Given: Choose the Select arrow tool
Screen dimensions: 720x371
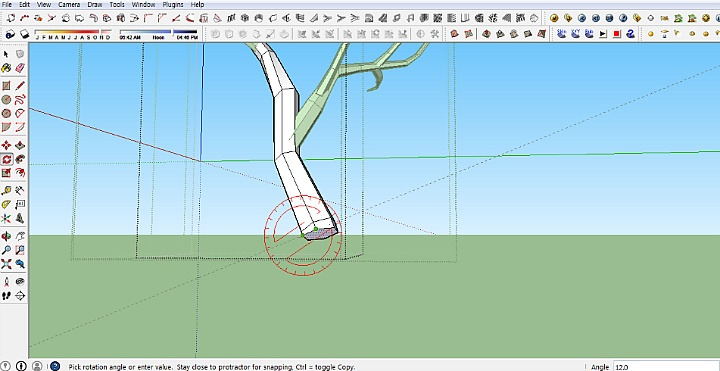Looking at the screenshot, I should pos(6,54).
